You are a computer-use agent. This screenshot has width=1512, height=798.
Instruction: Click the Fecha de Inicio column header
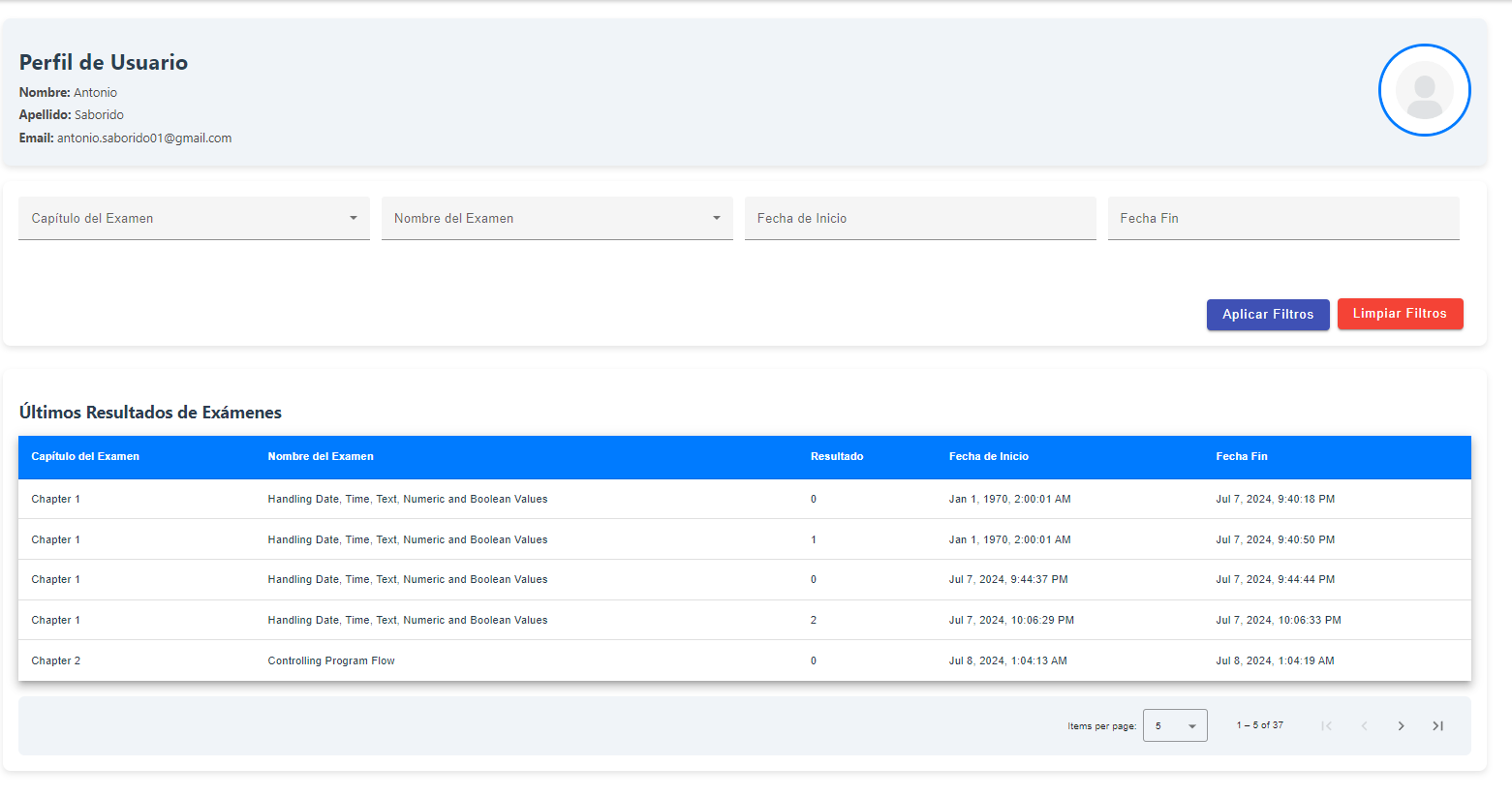[x=988, y=456]
